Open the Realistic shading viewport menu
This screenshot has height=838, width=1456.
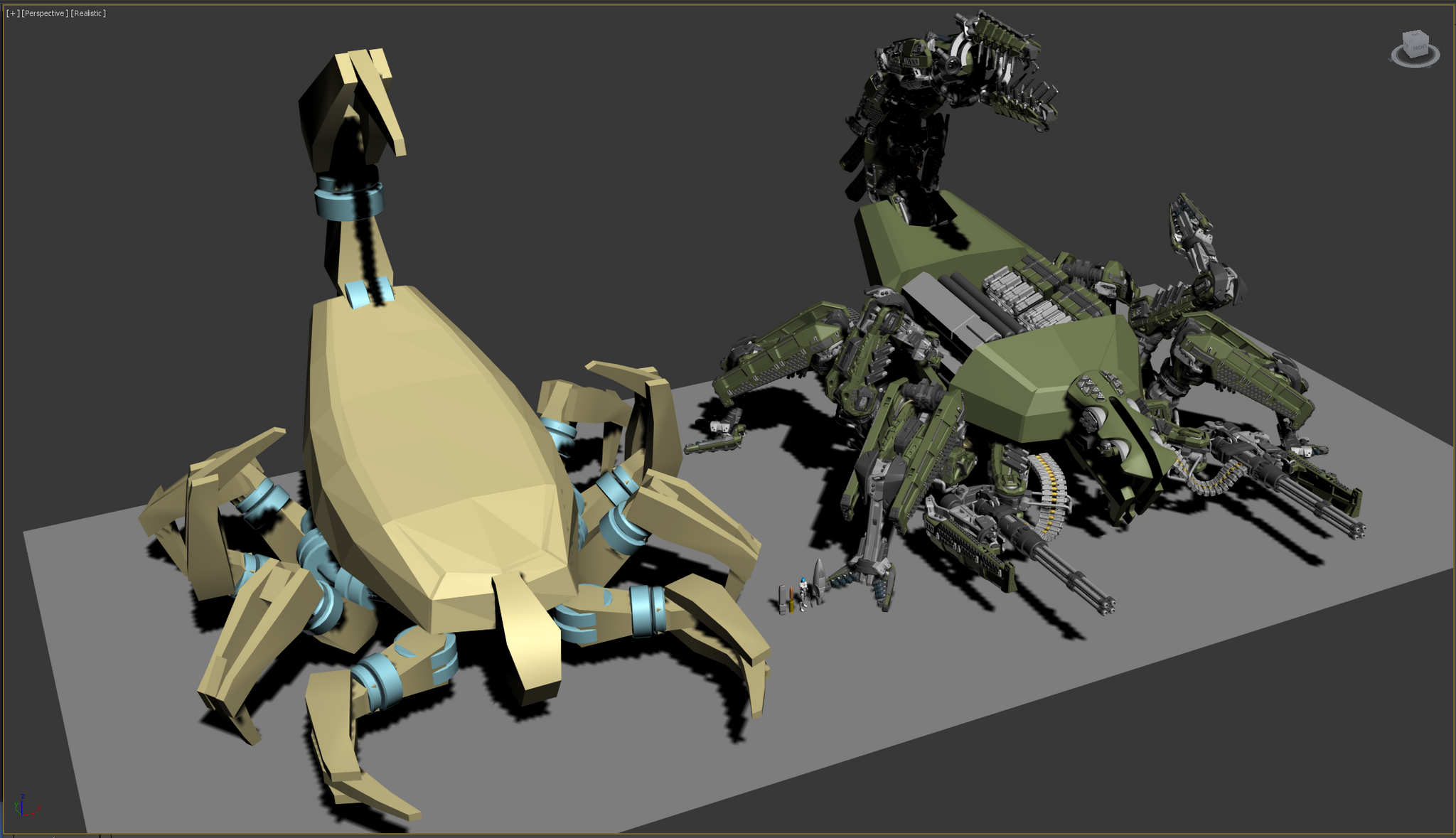pos(88,14)
